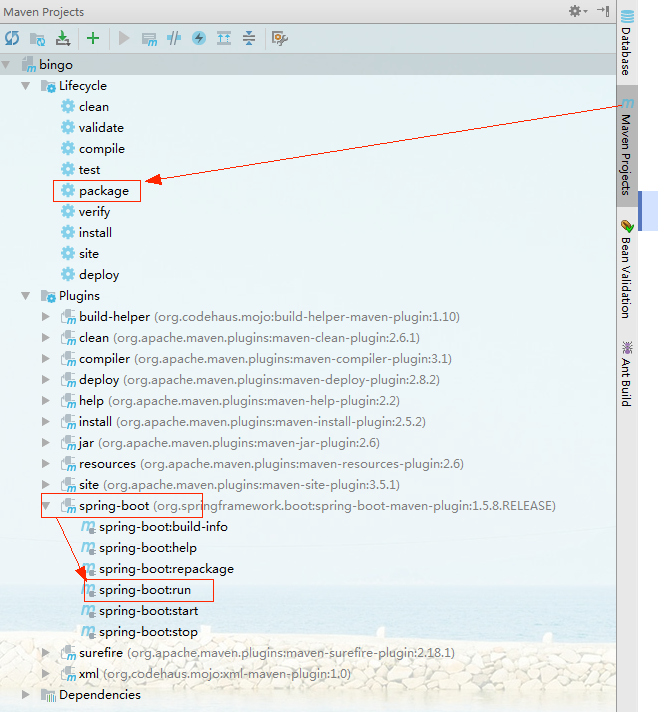Click gear icon beside install phase
The image size is (658, 712).
68,232
